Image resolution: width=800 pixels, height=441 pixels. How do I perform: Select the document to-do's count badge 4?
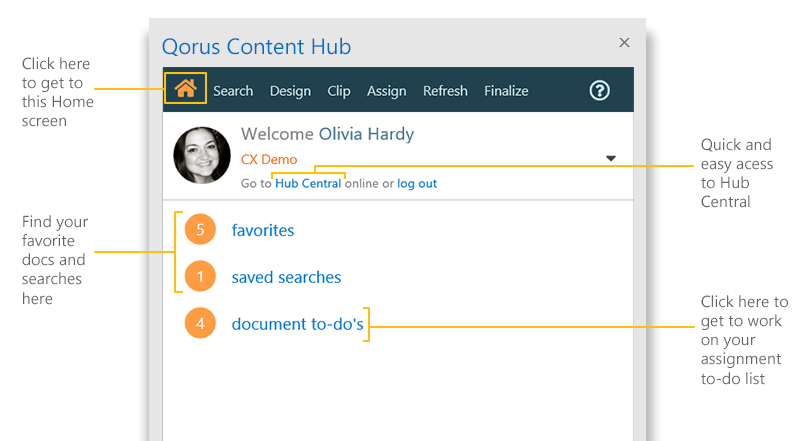coord(200,323)
